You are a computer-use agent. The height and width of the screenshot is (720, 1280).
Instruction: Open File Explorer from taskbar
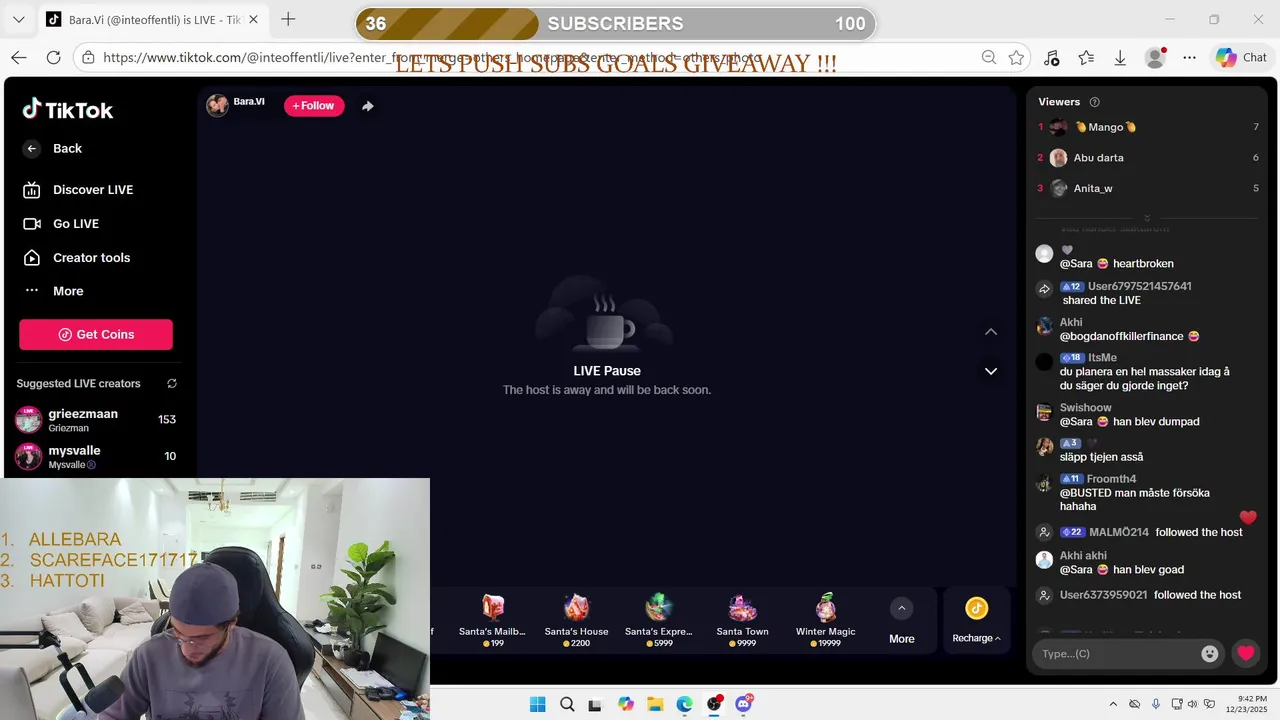(x=655, y=704)
